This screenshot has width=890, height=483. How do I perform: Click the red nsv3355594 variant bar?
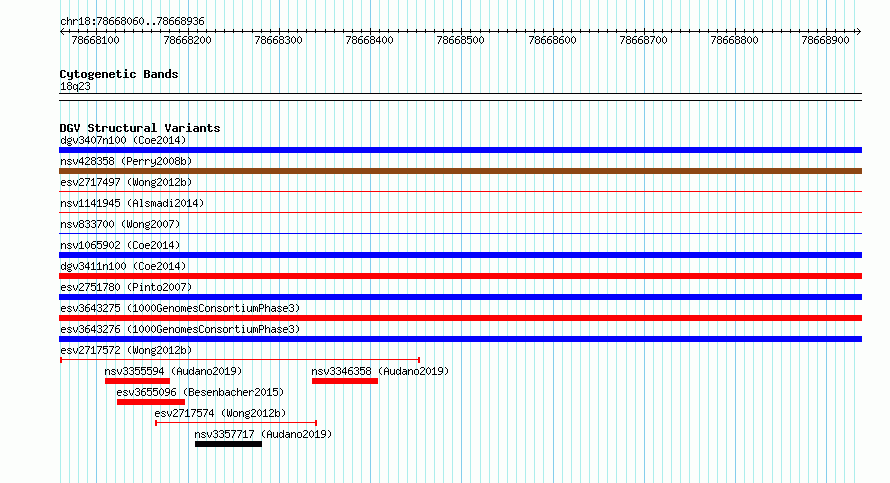137,381
